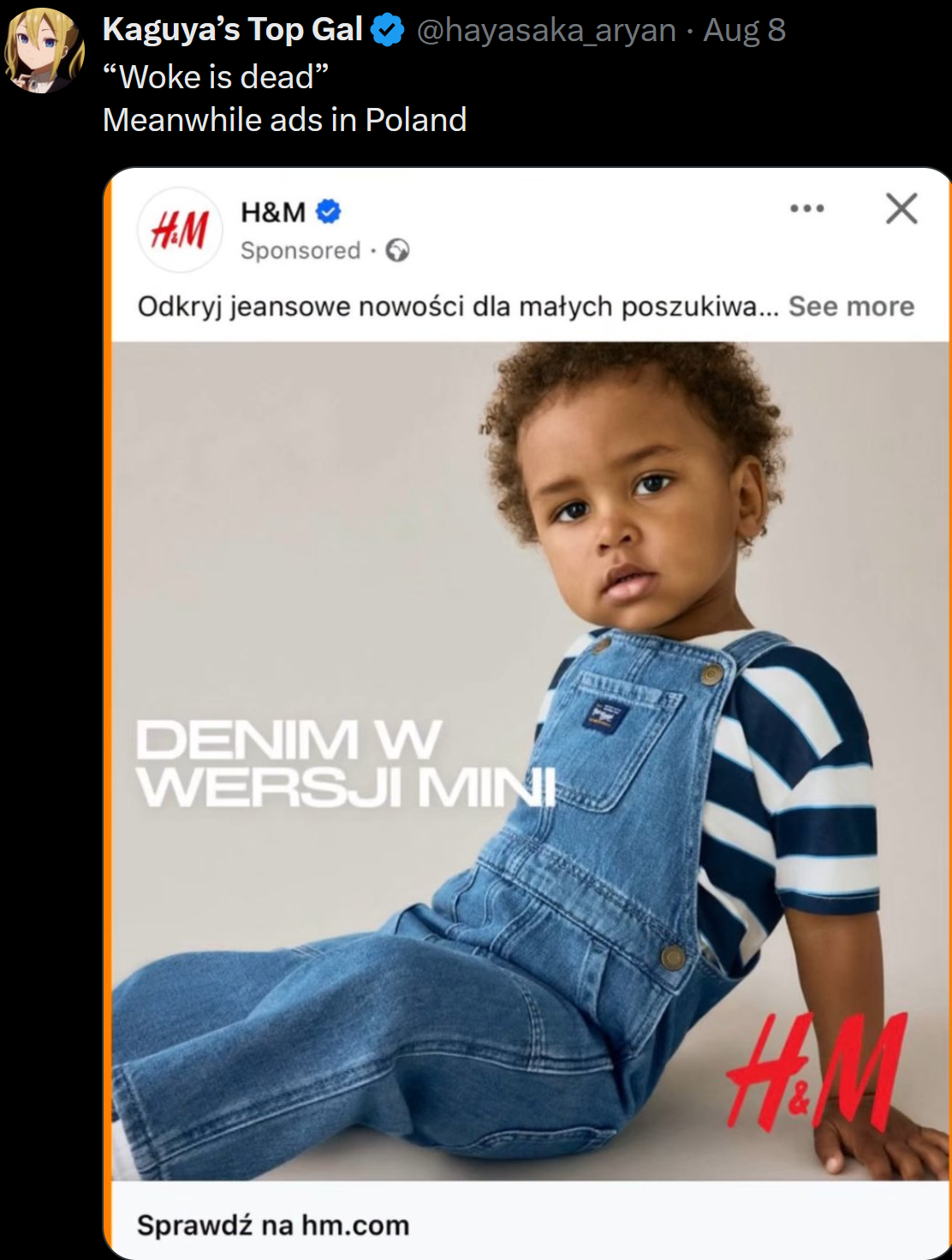The height and width of the screenshot is (1260, 952).
Task: Click the @hayasaka_aryan handle
Action: click(546, 31)
